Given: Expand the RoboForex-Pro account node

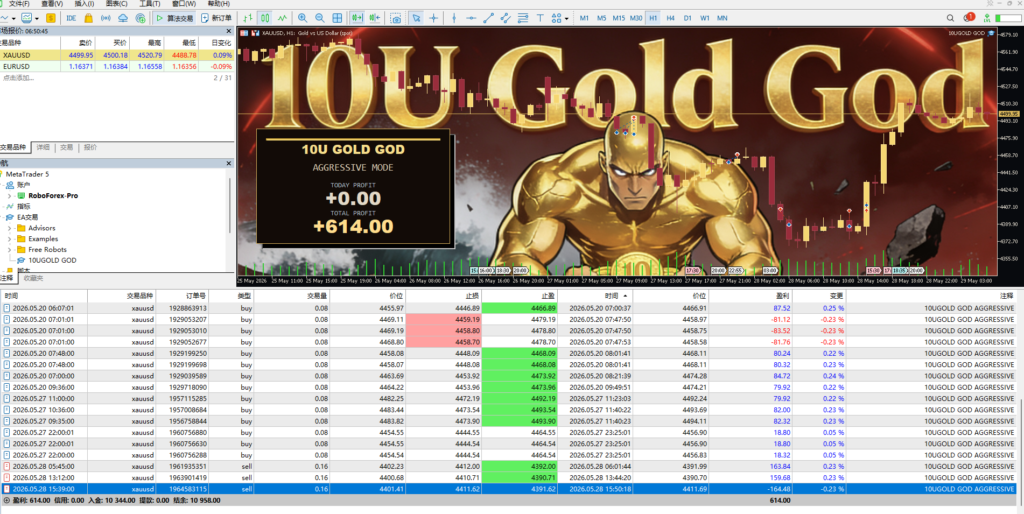Looking at the screenshot, I should pos(9,195).
